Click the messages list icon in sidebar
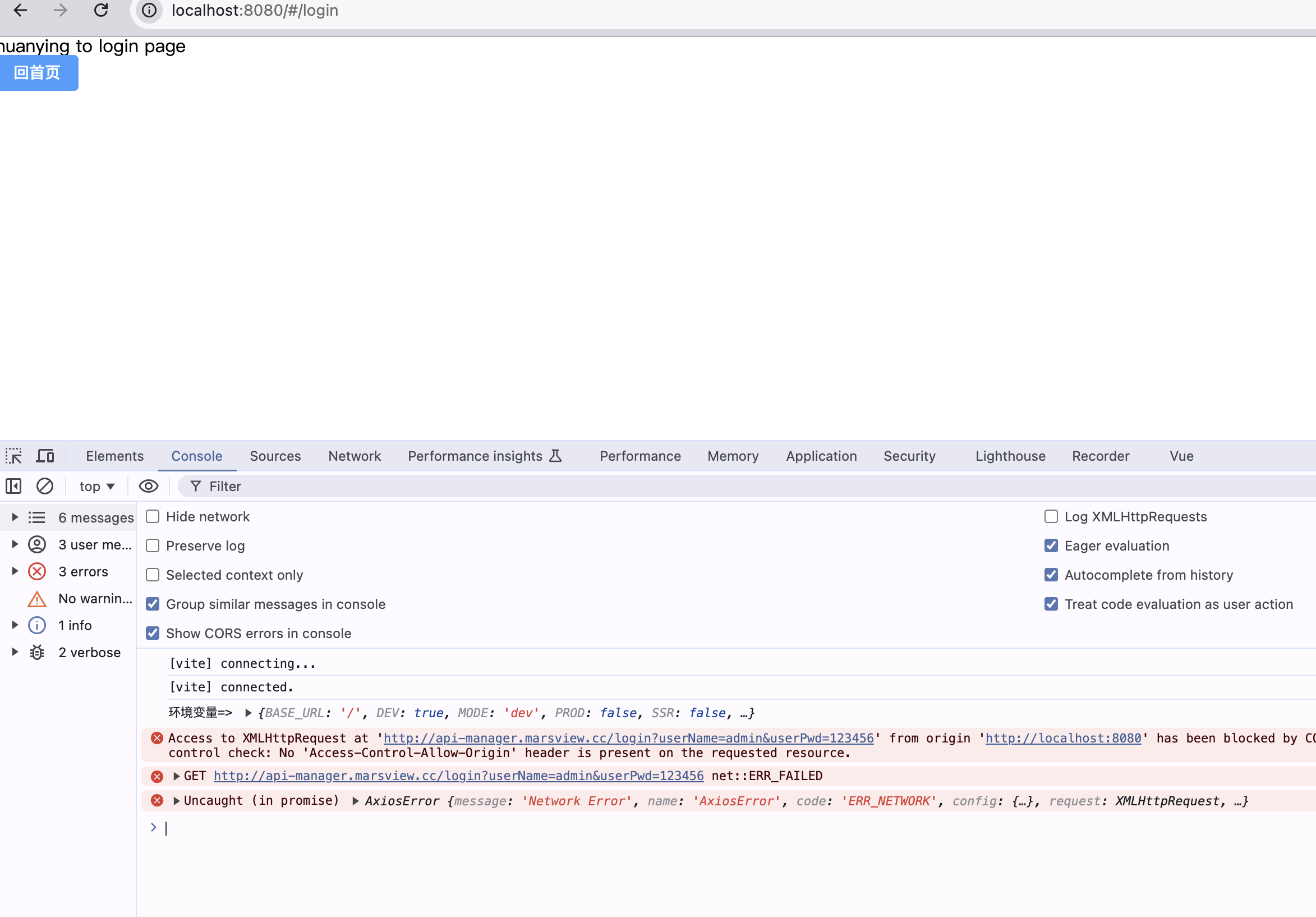 pyautogui.click(x=37, y=519)
